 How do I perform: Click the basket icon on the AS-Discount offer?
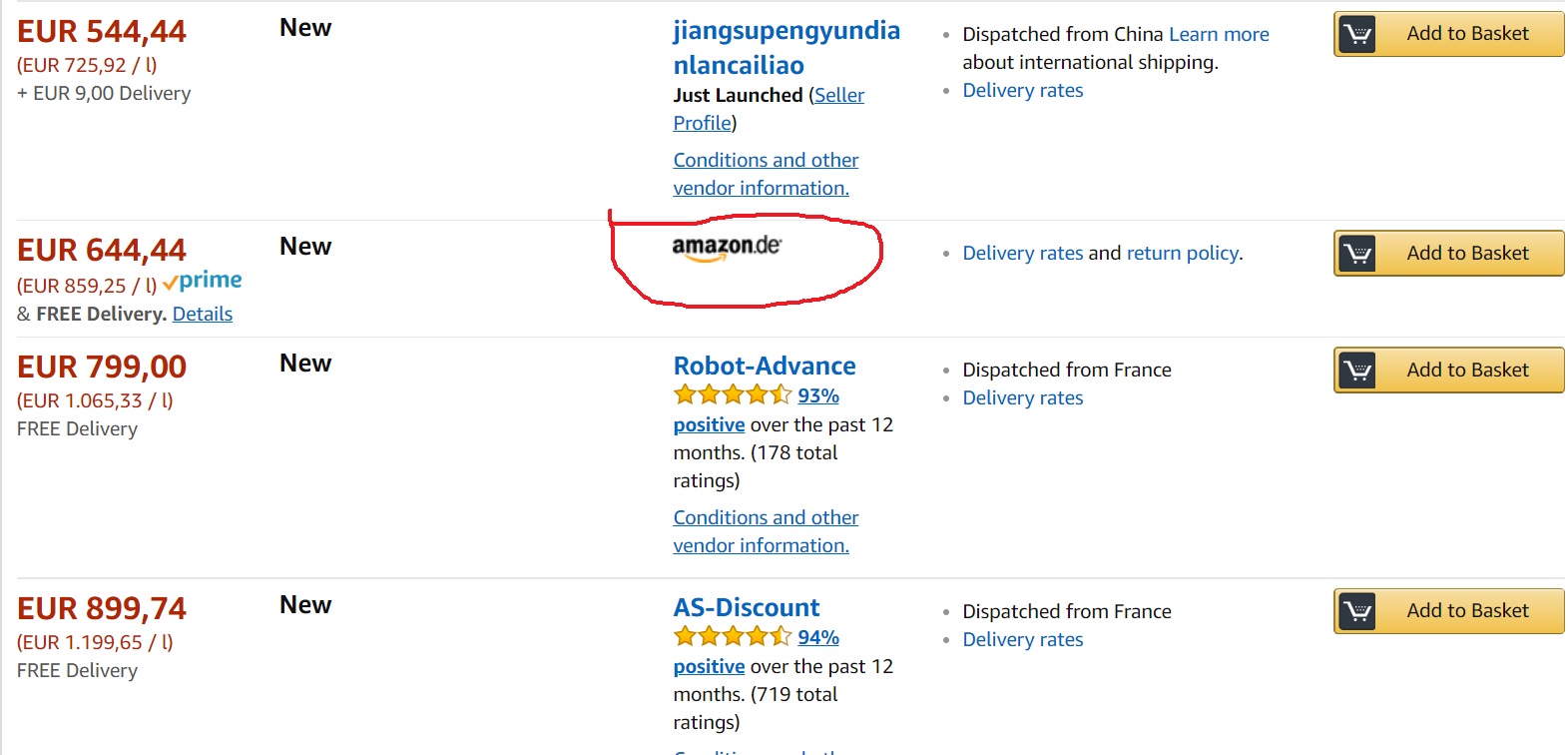click(x=1356, y=611)
